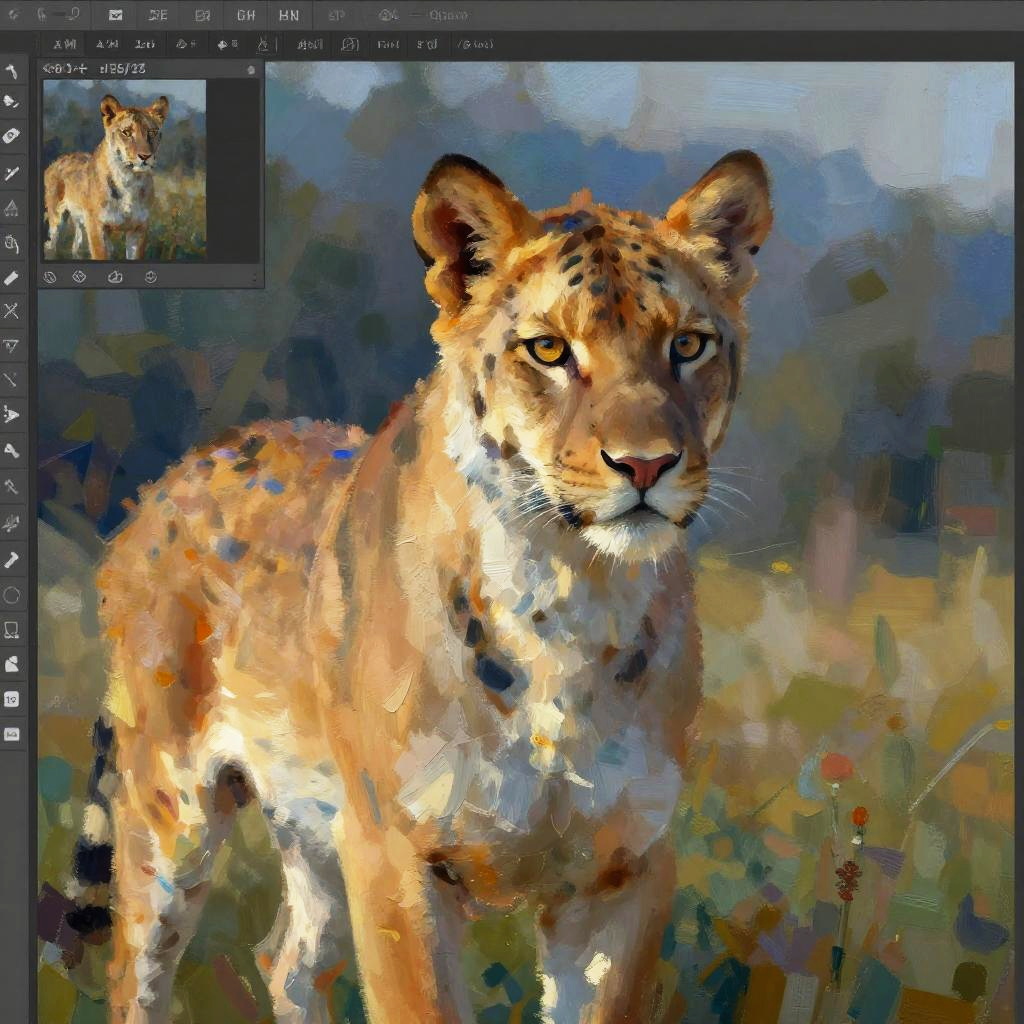This screenshot has height=1024, width=1024.
Task: Pick the hand-shaped tool in left toolbar
Action: pos(12,243)
